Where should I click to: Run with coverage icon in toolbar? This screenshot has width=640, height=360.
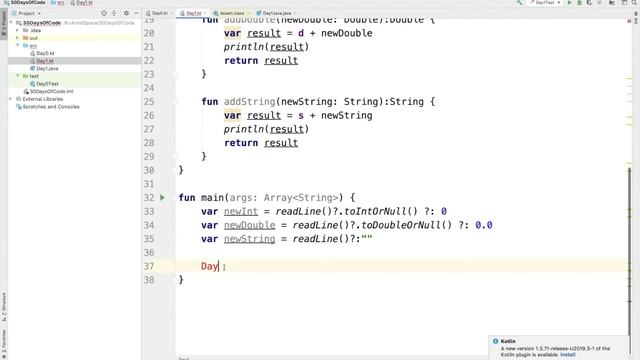point(589,2)
